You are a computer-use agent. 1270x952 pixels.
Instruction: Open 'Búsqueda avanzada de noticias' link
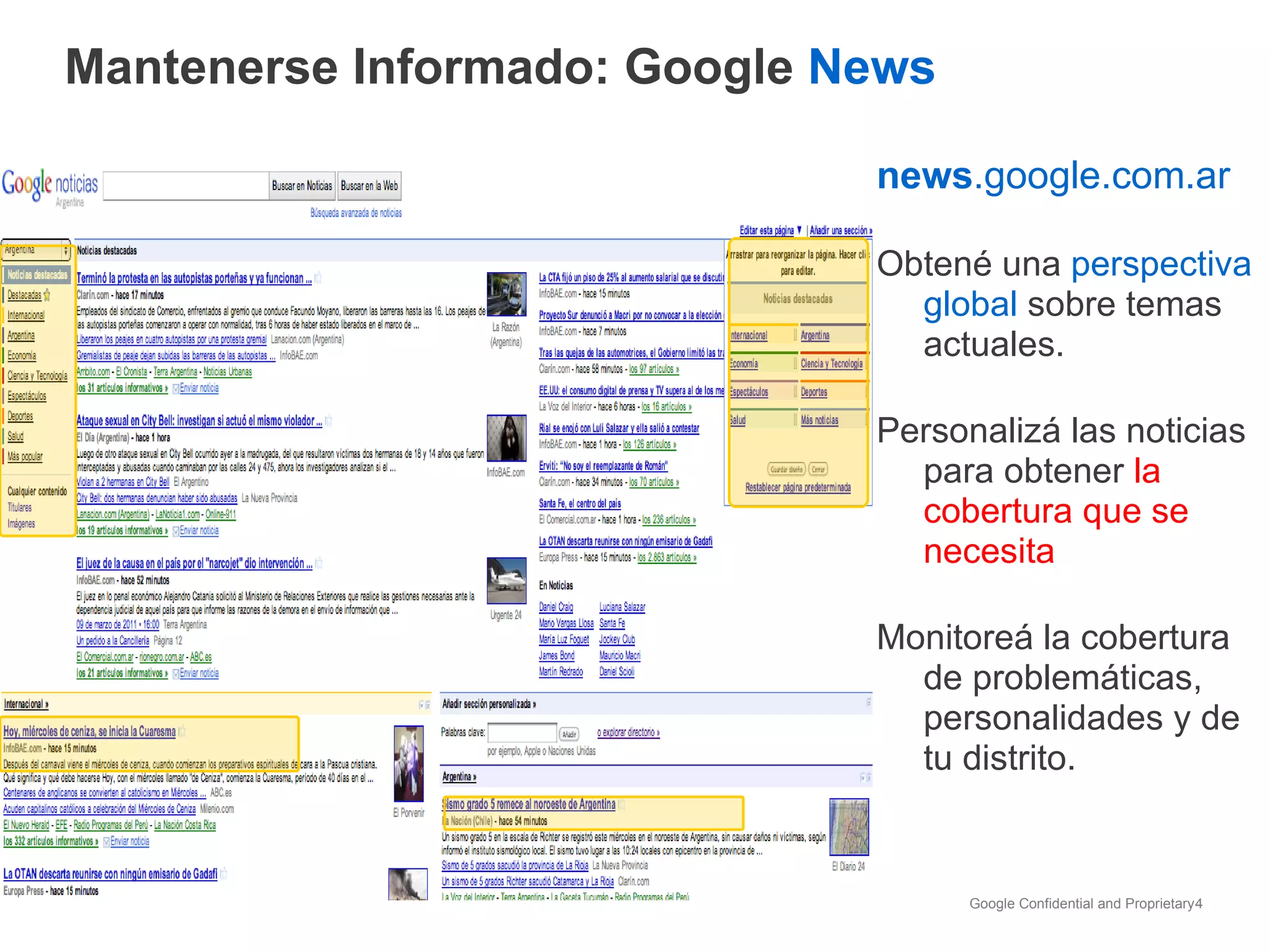click(356, 213)
